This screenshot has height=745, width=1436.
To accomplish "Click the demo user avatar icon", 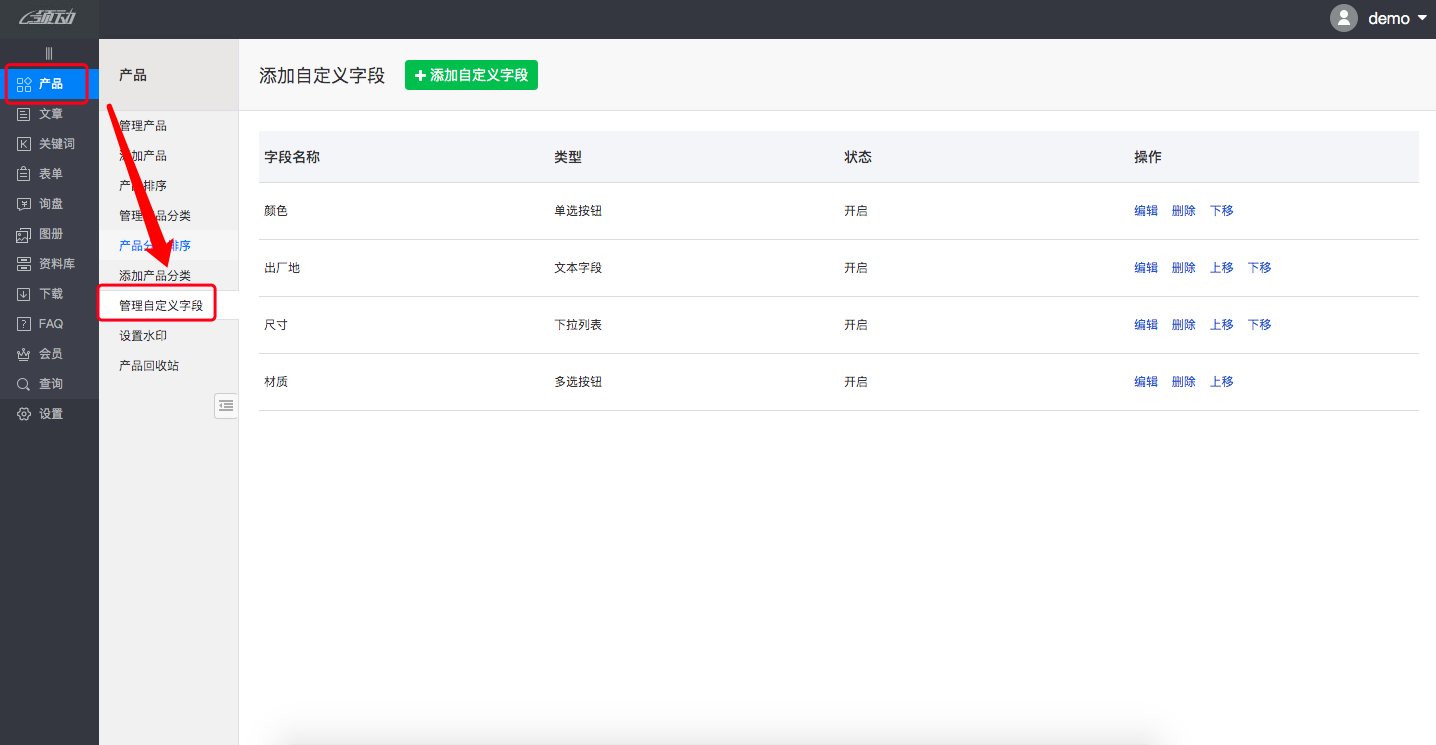I will click(1343, 18).
